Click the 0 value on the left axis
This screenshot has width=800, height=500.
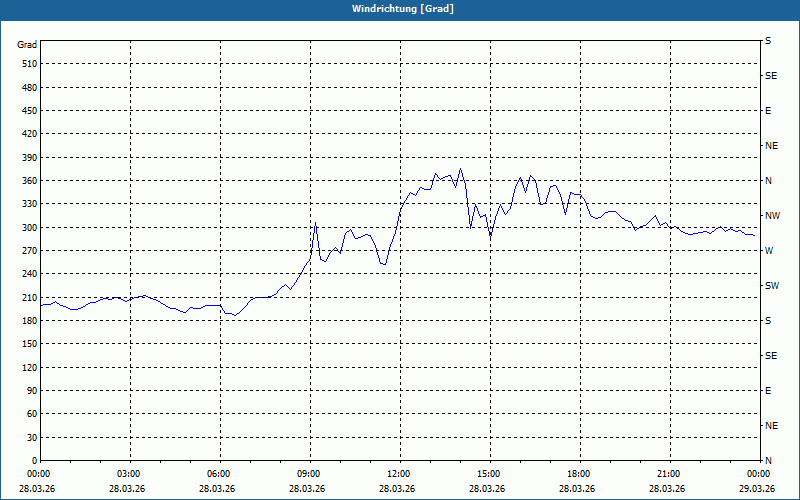coord(35,461)
